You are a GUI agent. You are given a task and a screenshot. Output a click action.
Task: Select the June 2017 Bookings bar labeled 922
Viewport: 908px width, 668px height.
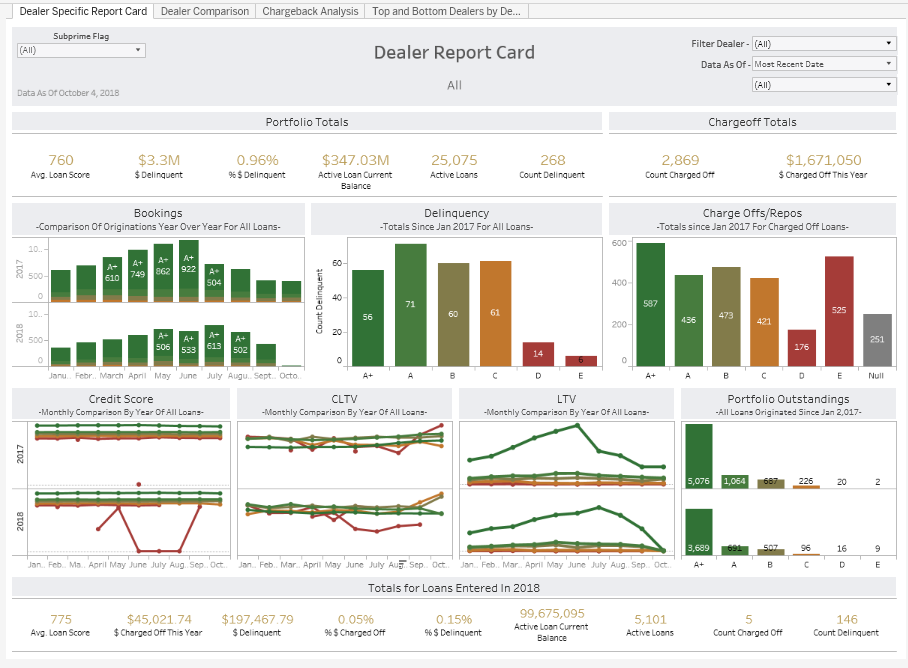[188, 268]
